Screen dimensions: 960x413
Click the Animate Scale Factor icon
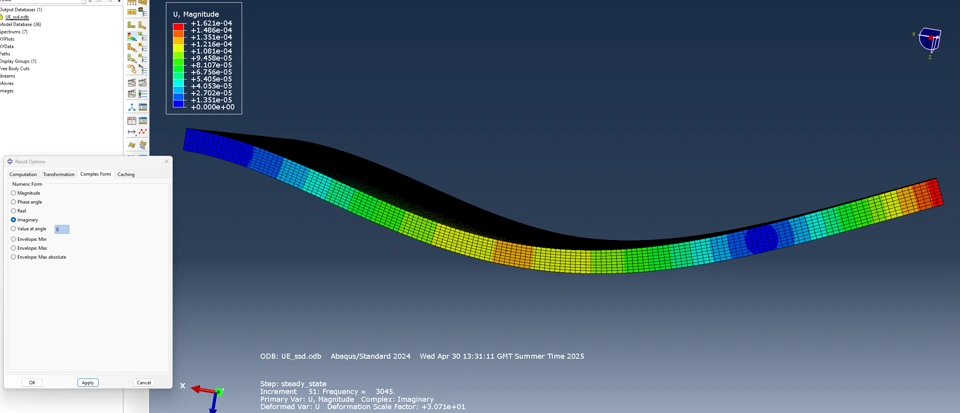click(132, 82)
